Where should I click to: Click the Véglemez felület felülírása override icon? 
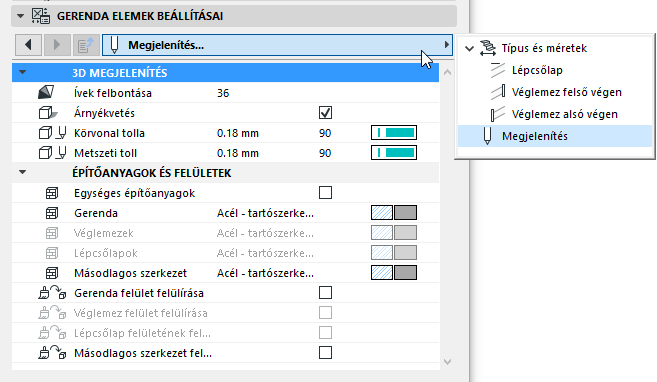click(x=52, y=312)
